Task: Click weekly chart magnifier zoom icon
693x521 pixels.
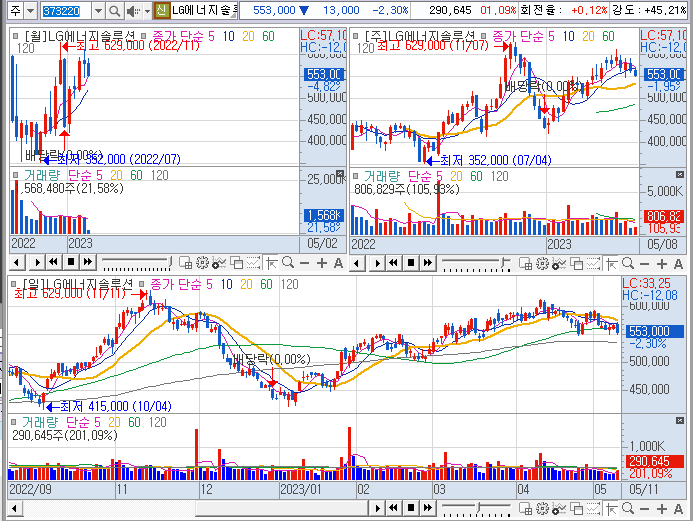Action: (628, 264)
